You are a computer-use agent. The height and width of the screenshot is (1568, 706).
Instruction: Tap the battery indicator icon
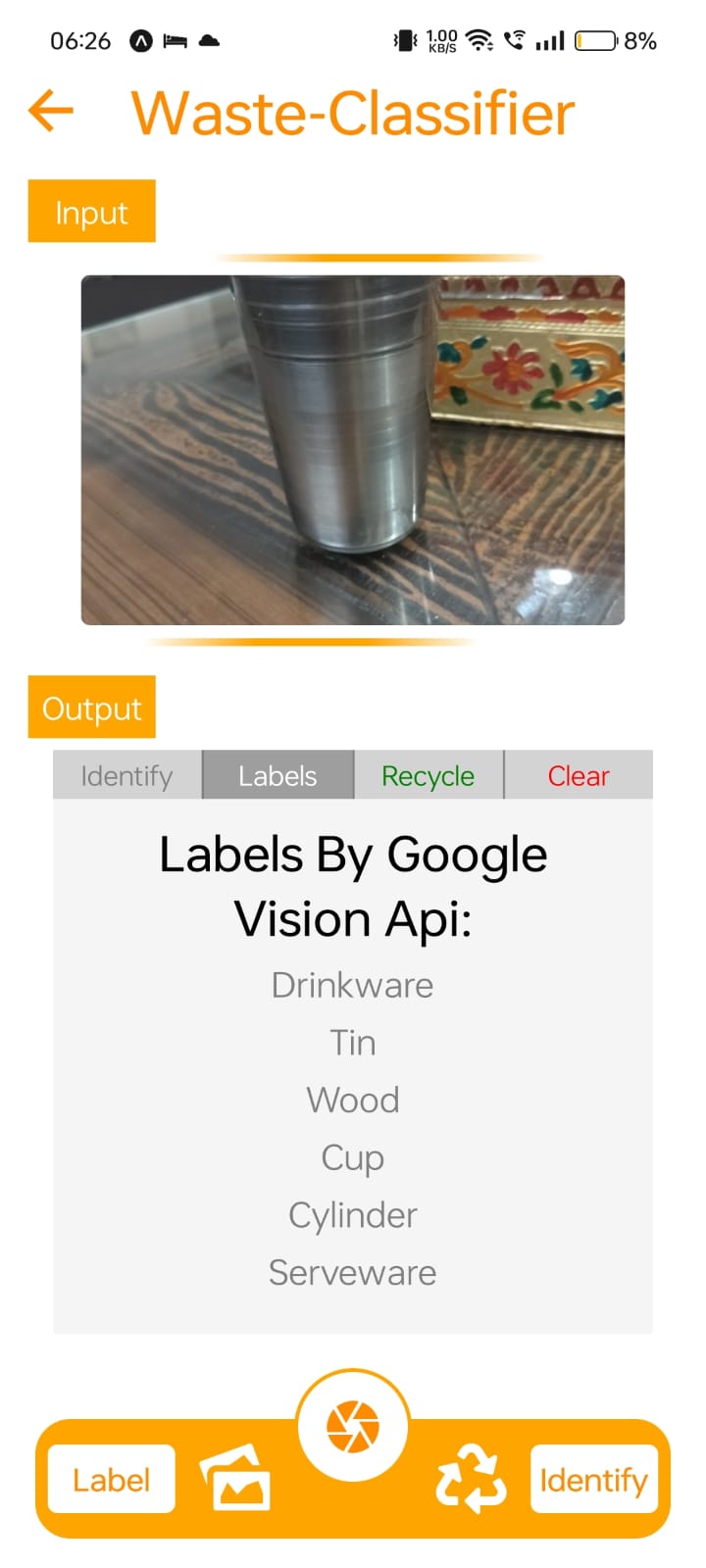point(596,40)
